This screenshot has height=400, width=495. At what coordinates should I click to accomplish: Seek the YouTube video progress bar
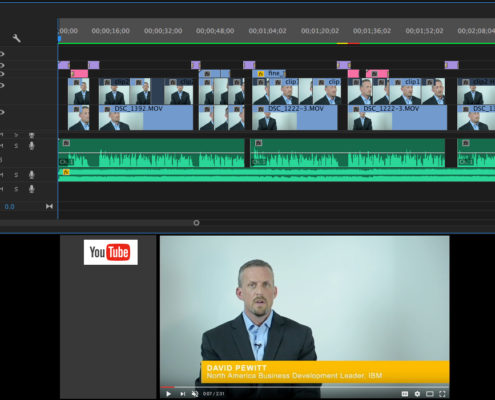305,387
